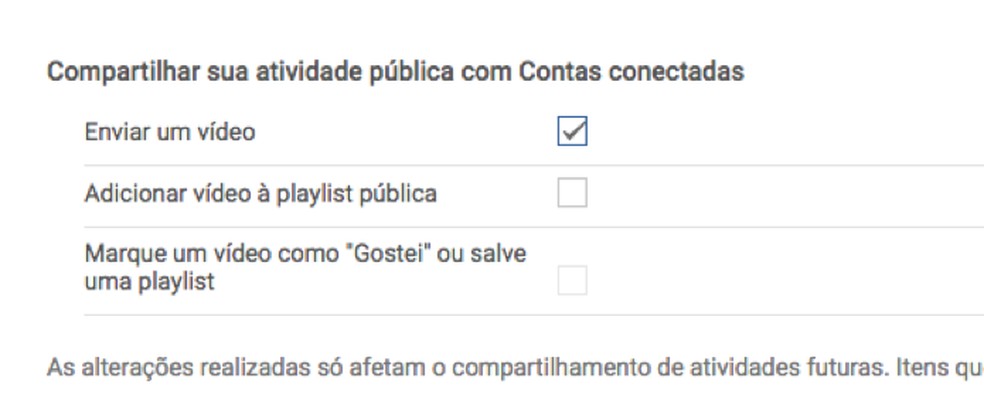The height and width of the screenshot is (415, 984).
Task: Tick the "Marque um vídeo como Gostei" checkbox
Action: (572, 281)
